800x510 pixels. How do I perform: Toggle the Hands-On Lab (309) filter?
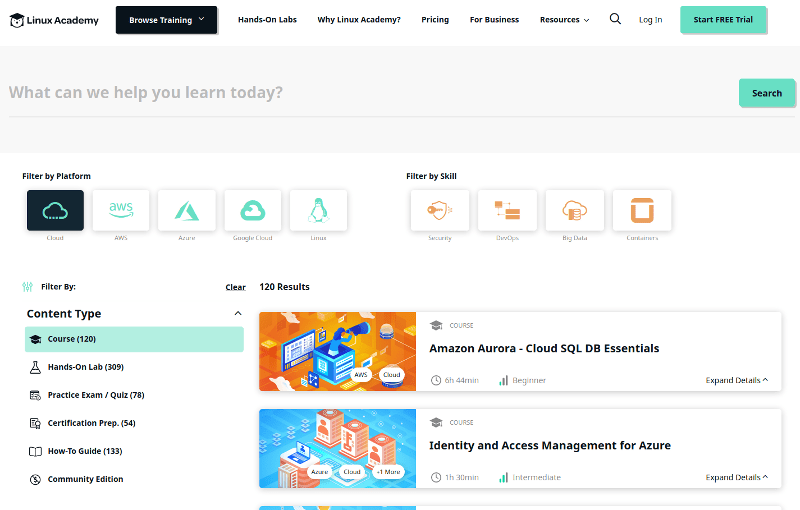(134, 367)
